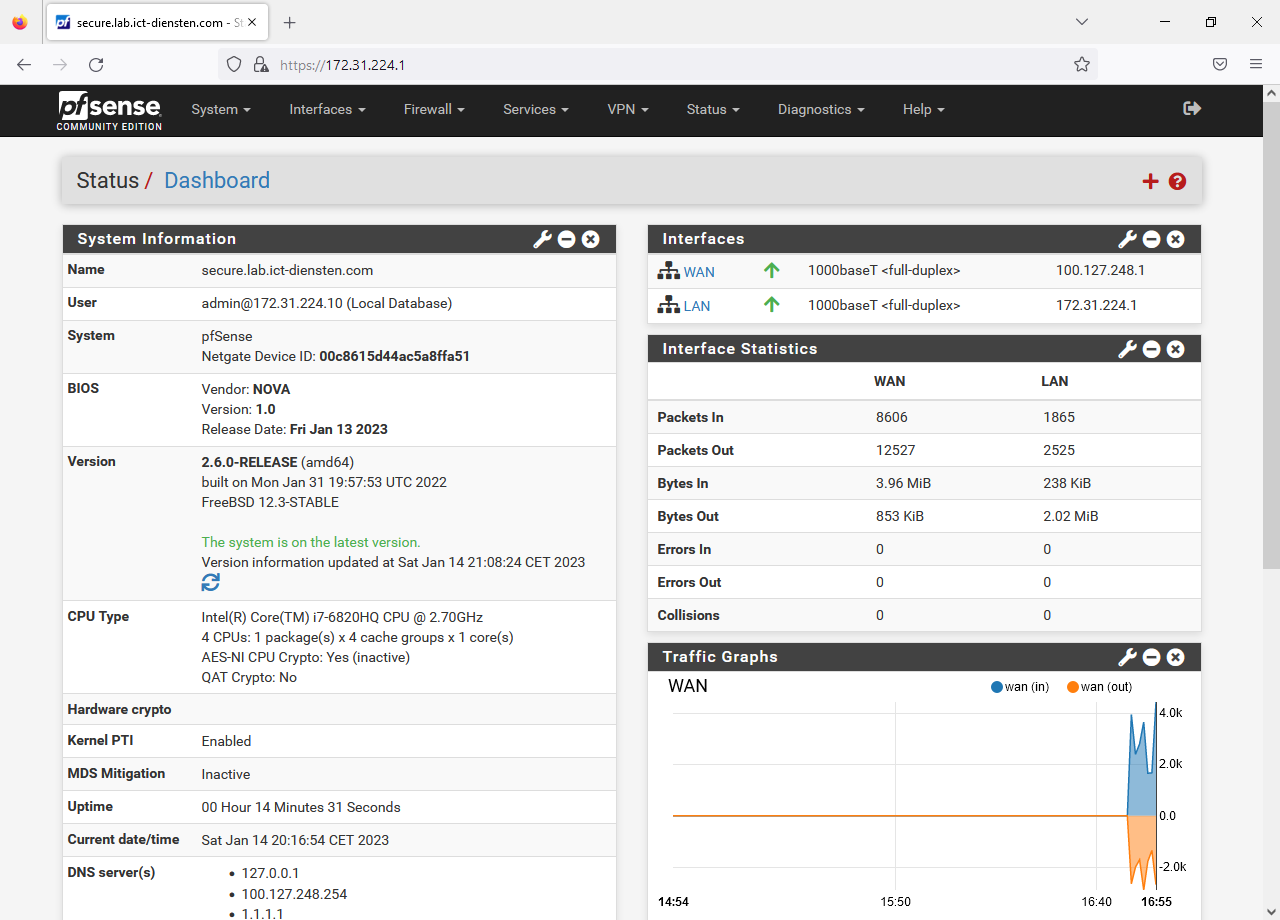
Task: Click DNS server 100.127.248.254 entry
Action: pos(294,894)
